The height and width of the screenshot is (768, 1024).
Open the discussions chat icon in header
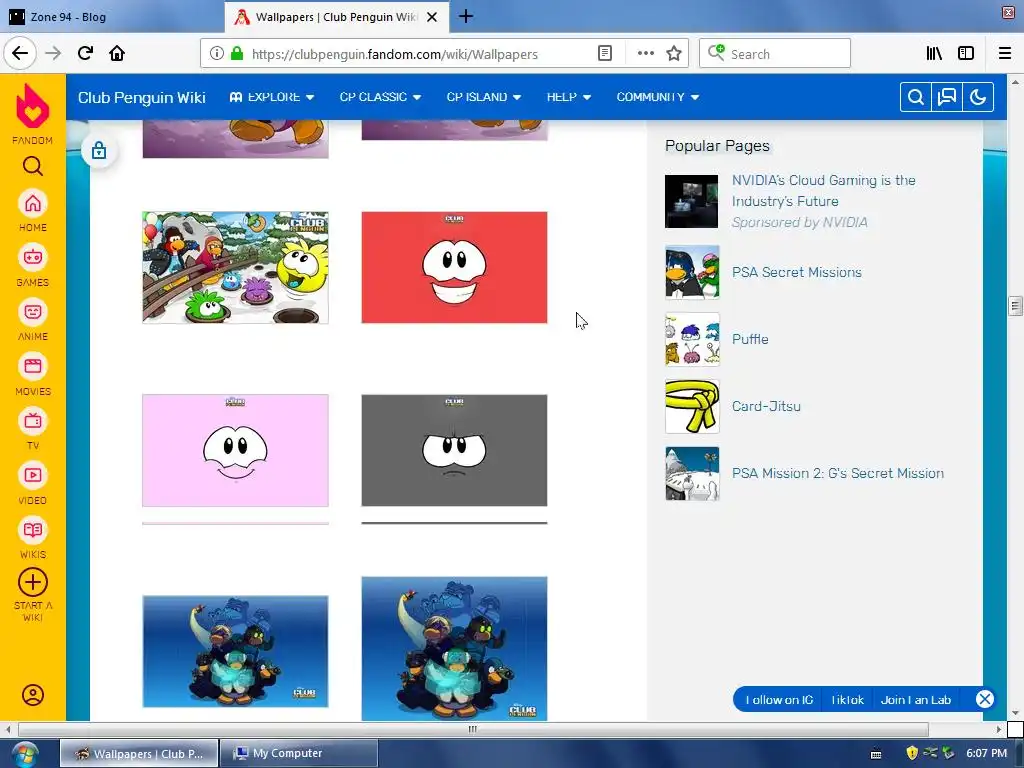click(x=946, y=97)
